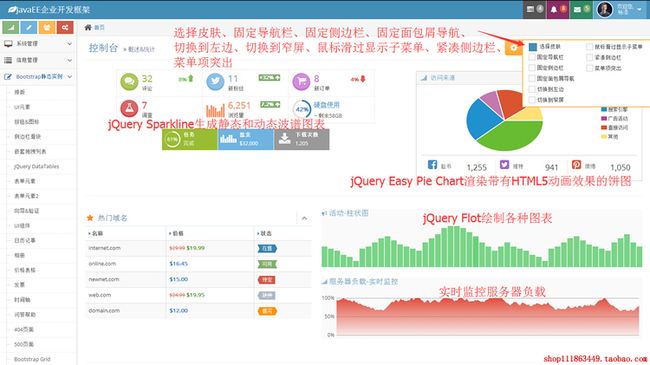The height and width of the screenshot is (365, 650).
Task: Click the monitor icon beside 系统管理
Action: coord(8,44)
